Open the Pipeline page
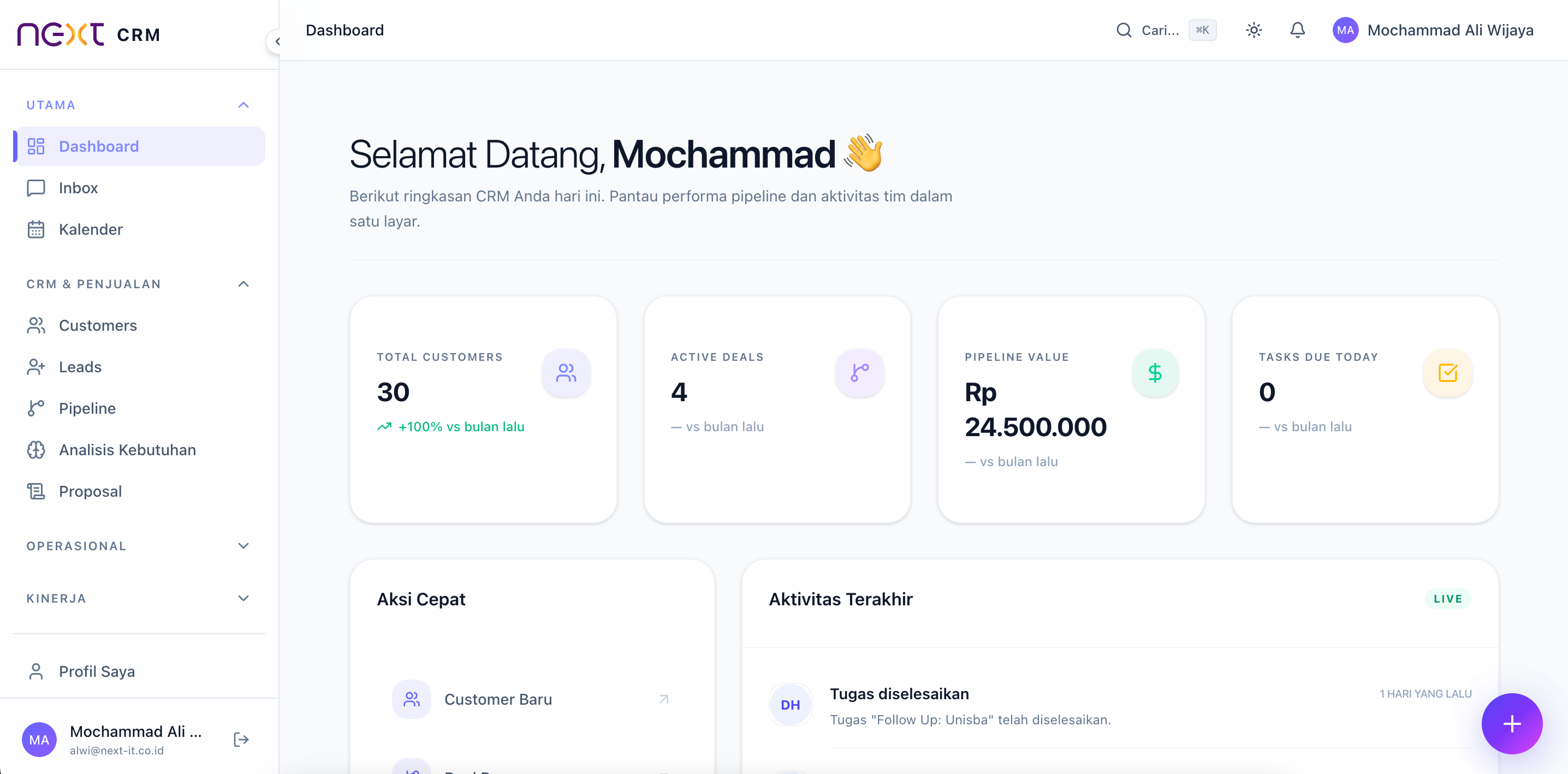This screenshot has height=774, width=1568. pyautogui.click(x=139, y=408)
